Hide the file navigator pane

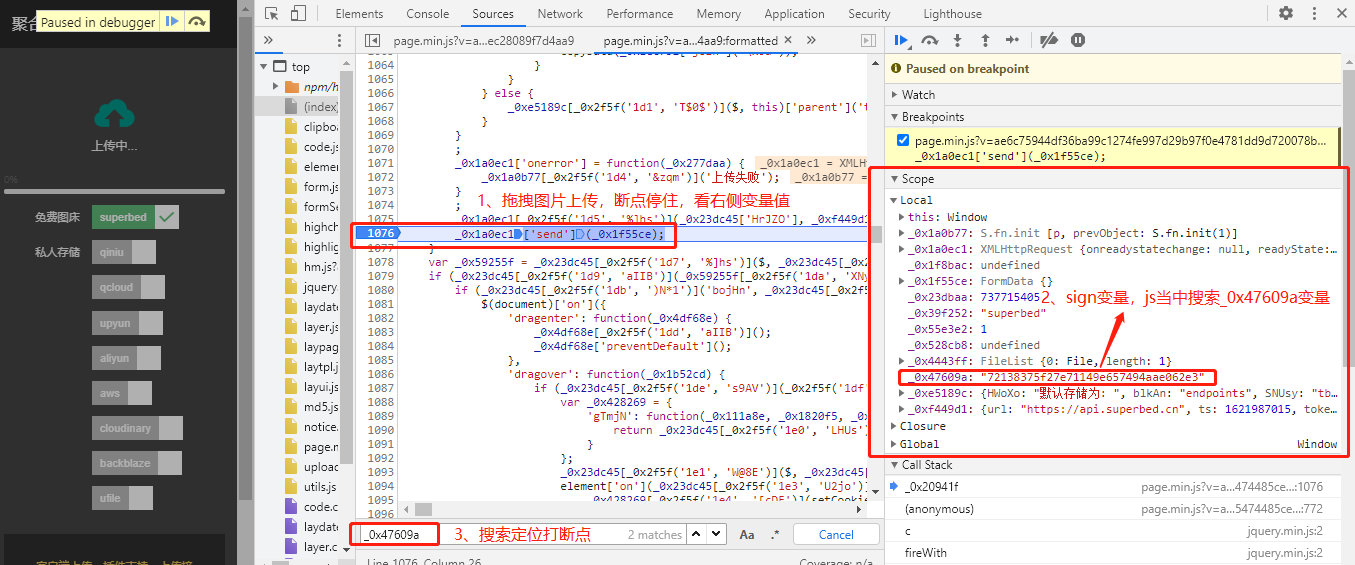pos(373,40)
